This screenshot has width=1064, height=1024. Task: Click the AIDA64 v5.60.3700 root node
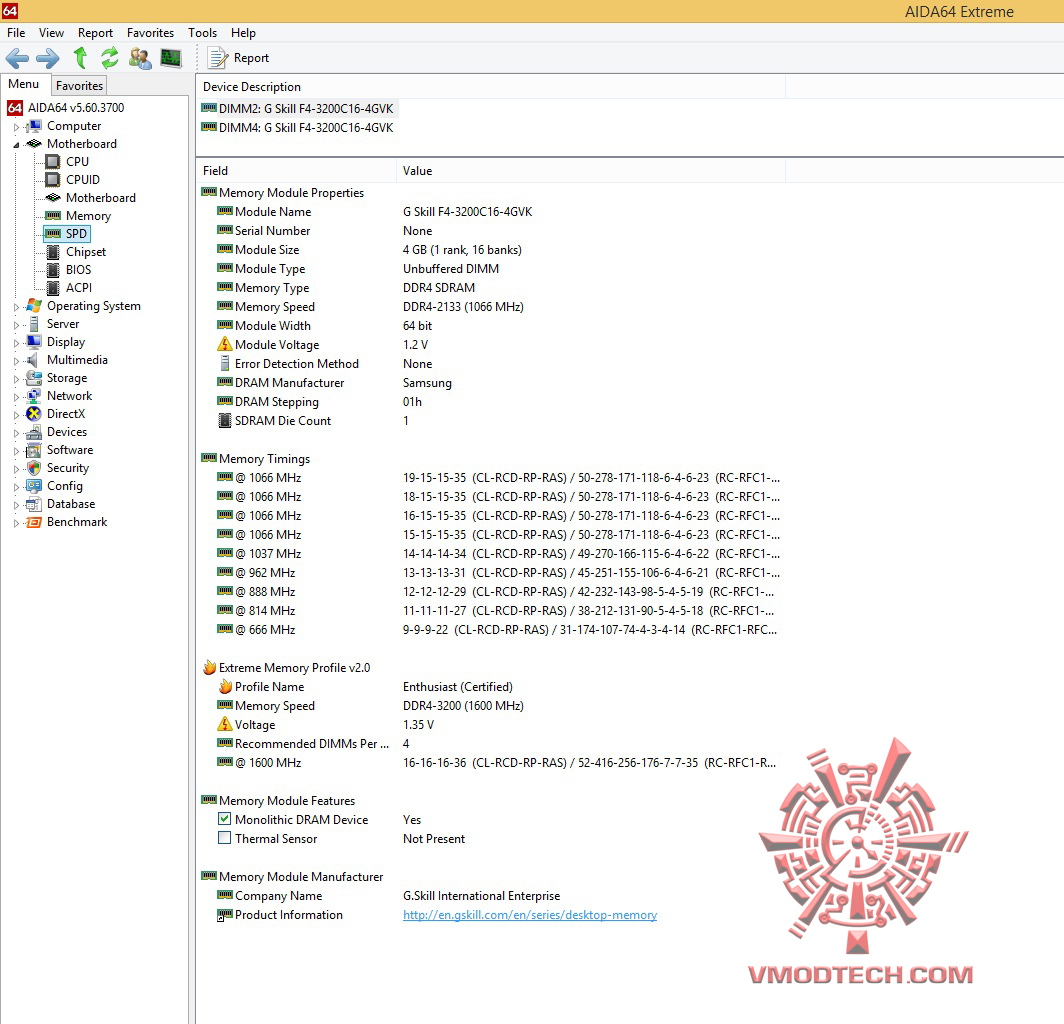coord(66,107)
